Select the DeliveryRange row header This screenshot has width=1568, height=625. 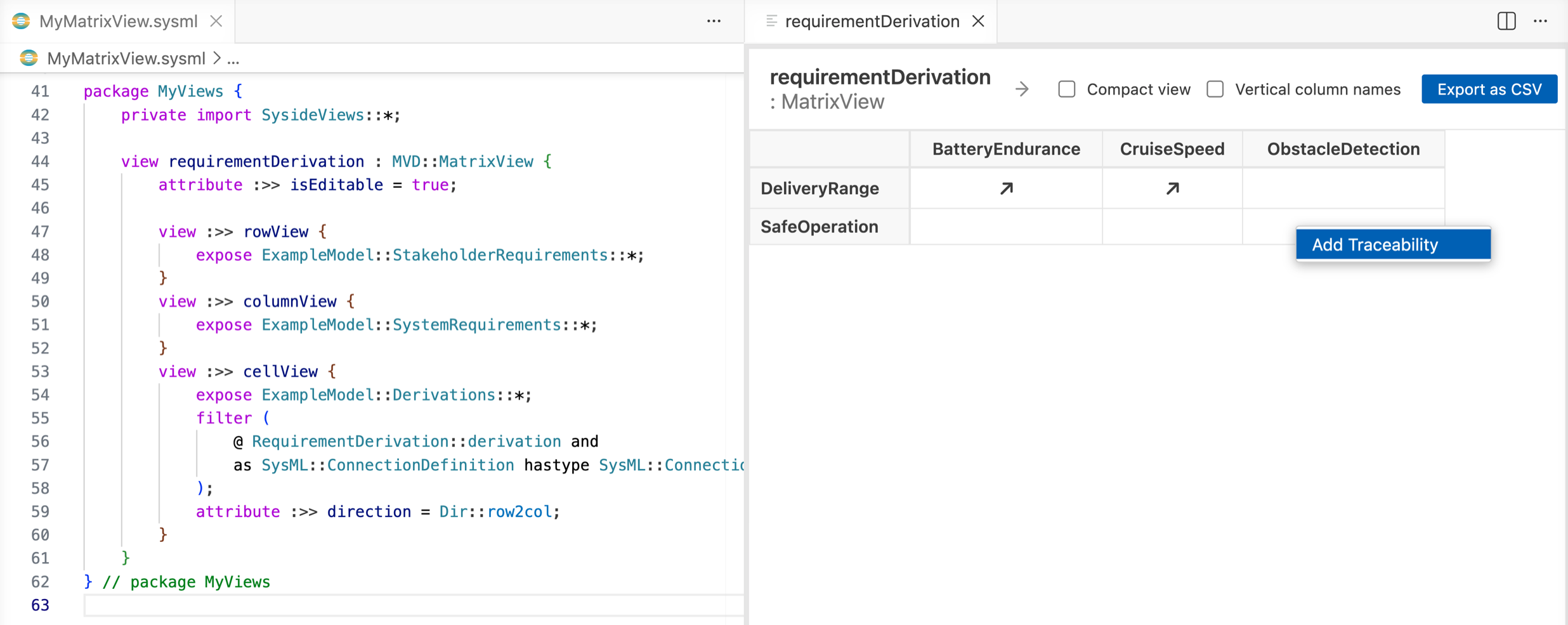(830, 188)
